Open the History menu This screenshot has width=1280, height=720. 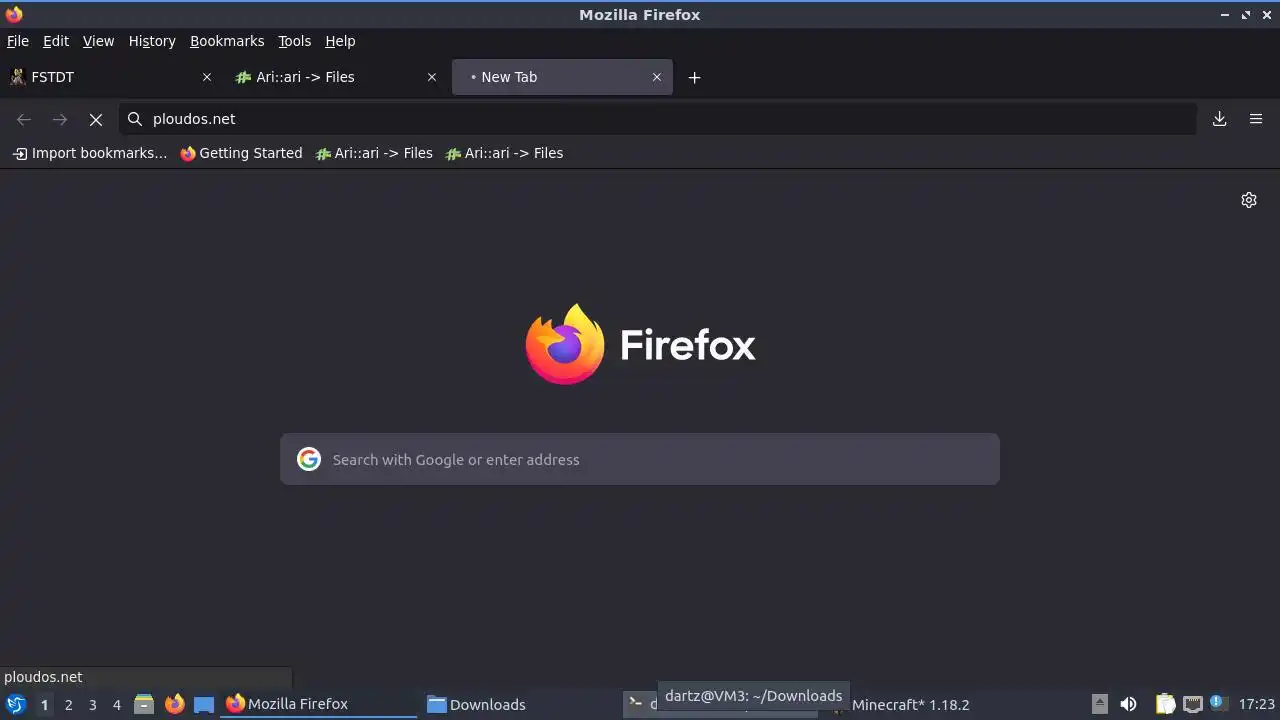coord(152,41)
